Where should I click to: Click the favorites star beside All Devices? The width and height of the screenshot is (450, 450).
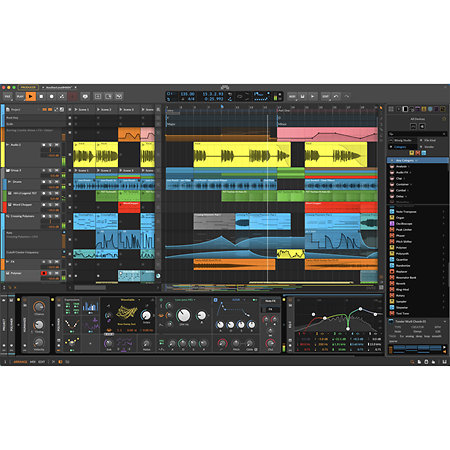tap(444, 119)
